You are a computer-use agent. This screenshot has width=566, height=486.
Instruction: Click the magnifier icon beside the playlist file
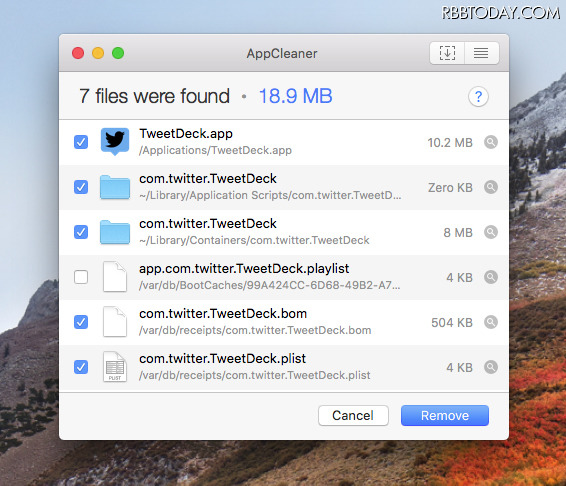pos(491,277)
